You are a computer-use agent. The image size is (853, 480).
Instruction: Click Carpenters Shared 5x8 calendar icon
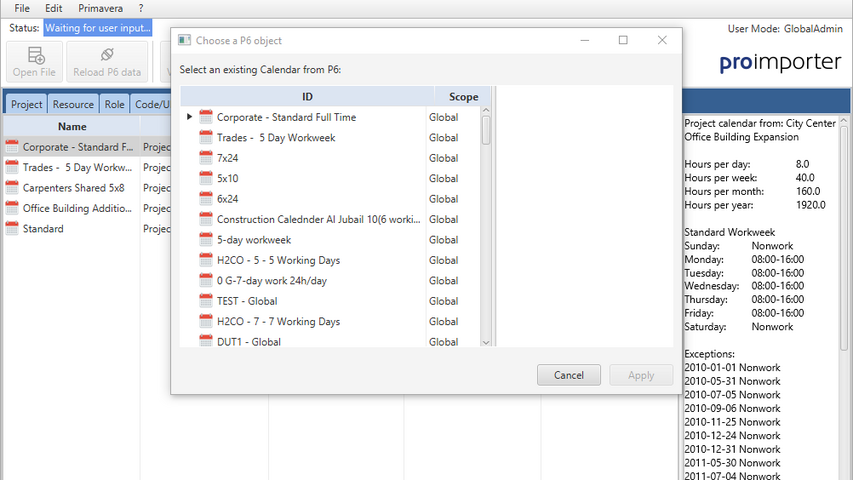[12, 188]
